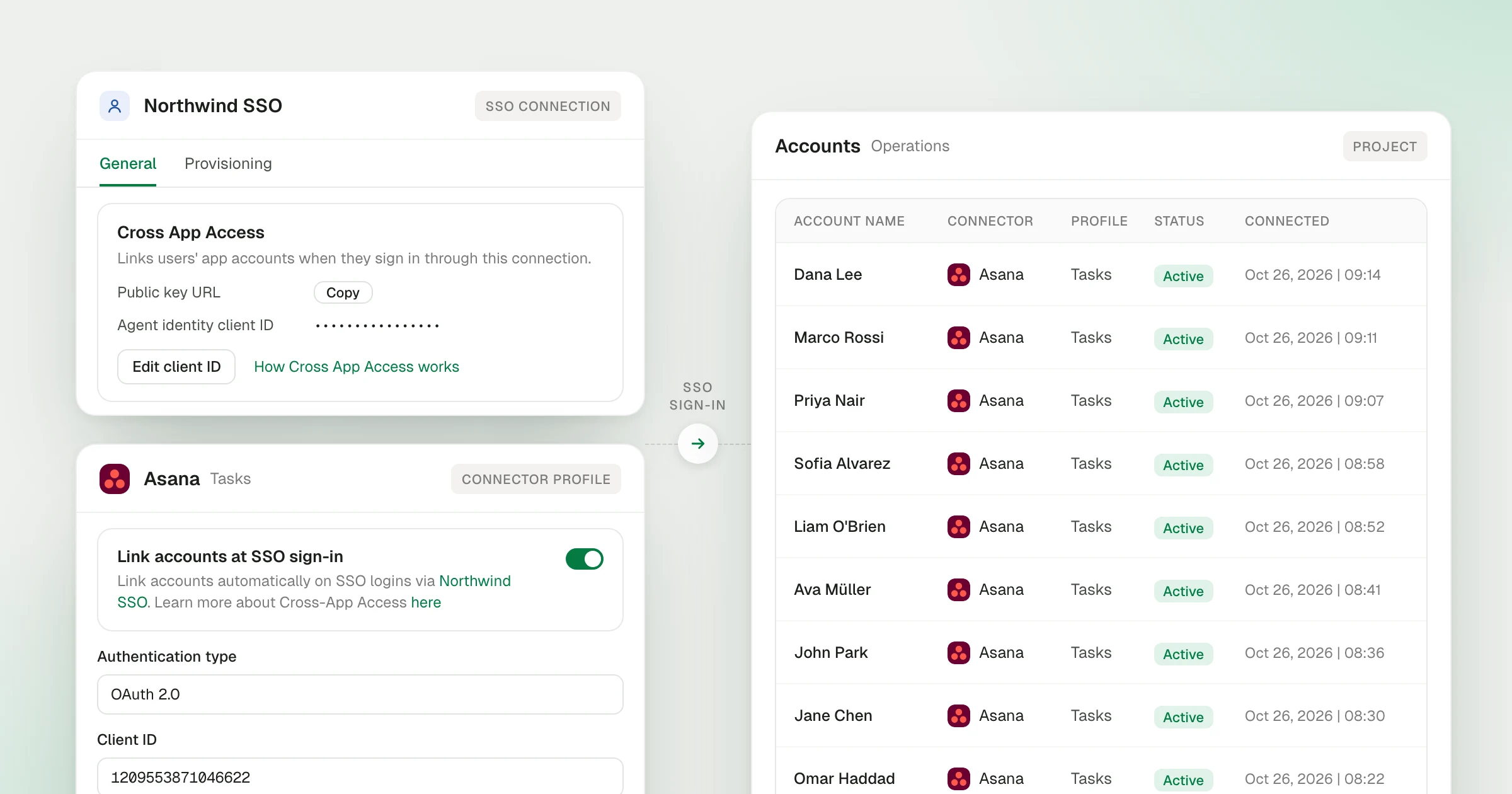Screen dimensions: 1512x794
Task: Click timestamp Oct 26, 2026 | 09:11
Action: tap(1311, 338)
